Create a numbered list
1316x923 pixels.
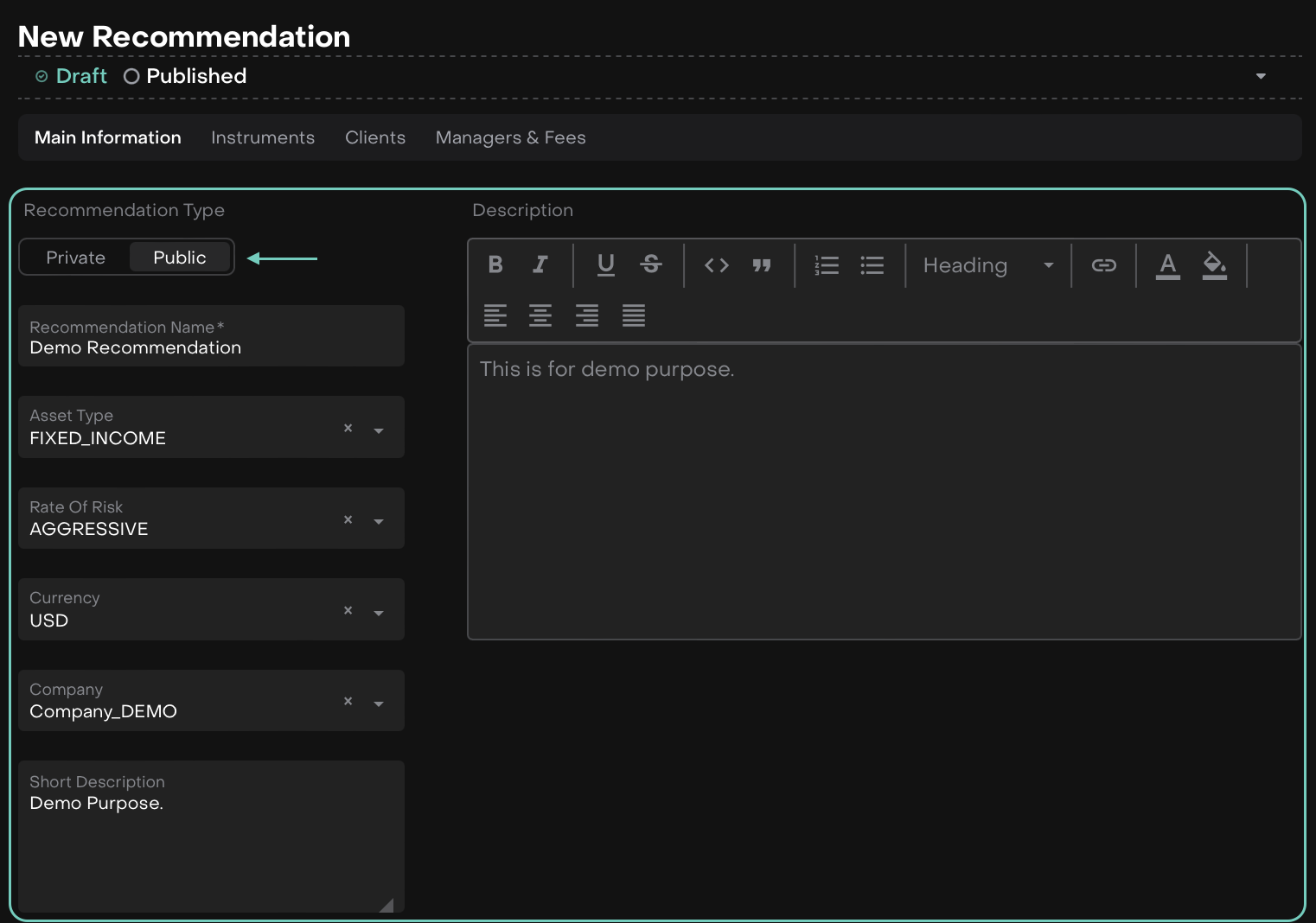[x=827, y=264]
